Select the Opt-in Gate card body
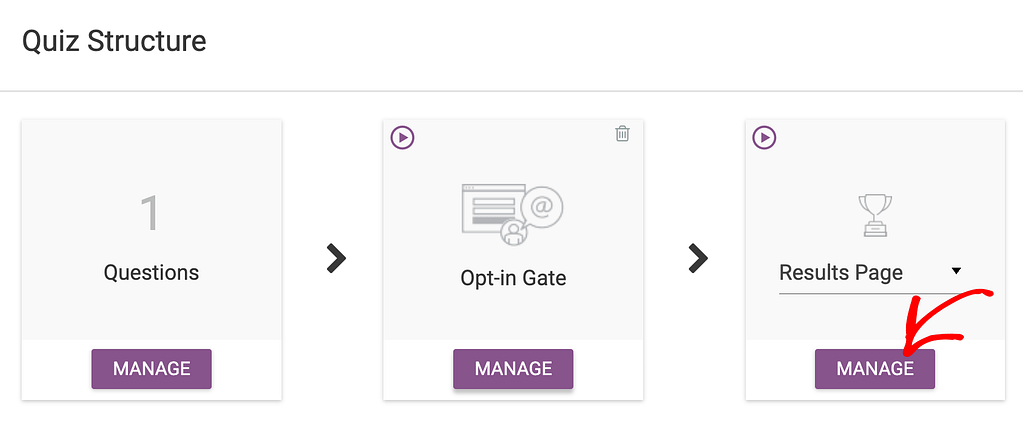 (x=513, y=230)
